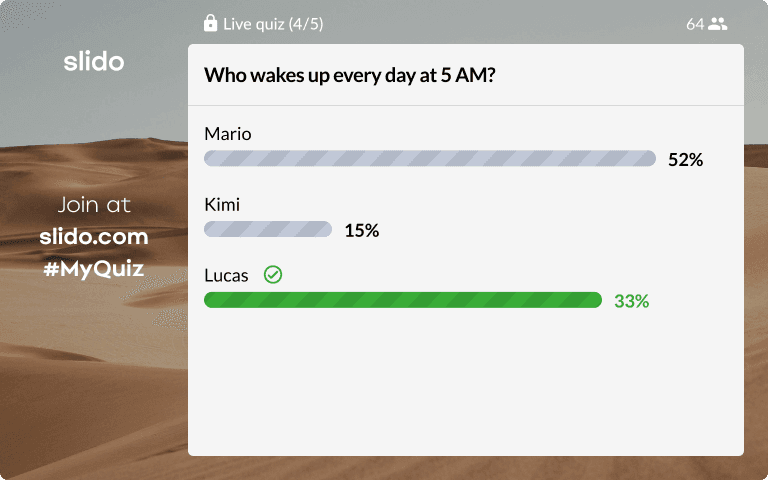This screenshot has width=768, height=480.
Task: Select the Kimi answer label
Action: pos(222,204)
